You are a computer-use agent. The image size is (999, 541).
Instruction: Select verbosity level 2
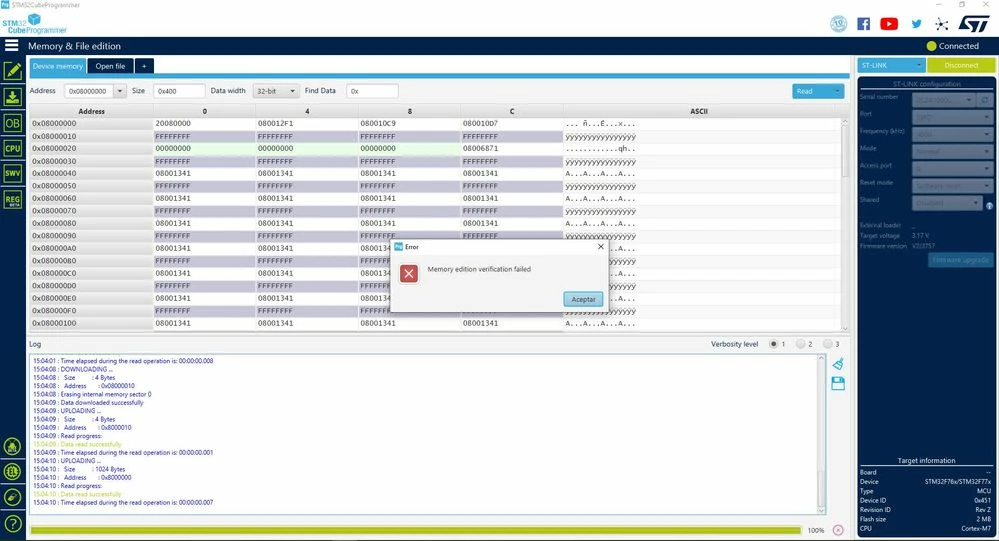(800, 344)
